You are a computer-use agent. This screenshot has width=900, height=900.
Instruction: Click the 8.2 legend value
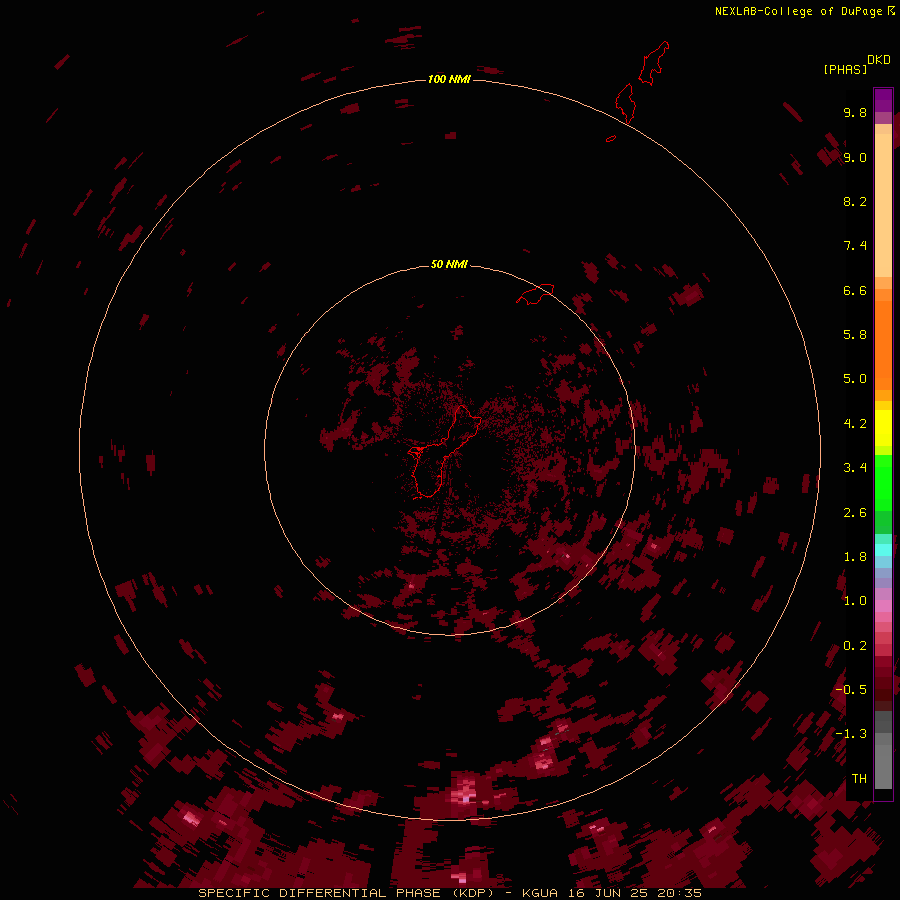tap(855, 201)
